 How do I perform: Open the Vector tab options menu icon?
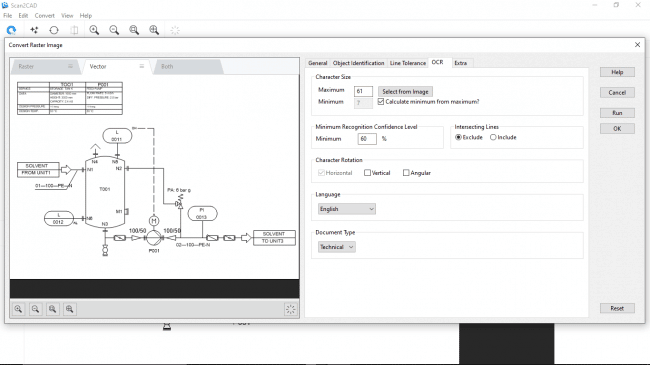click(142, 66)
